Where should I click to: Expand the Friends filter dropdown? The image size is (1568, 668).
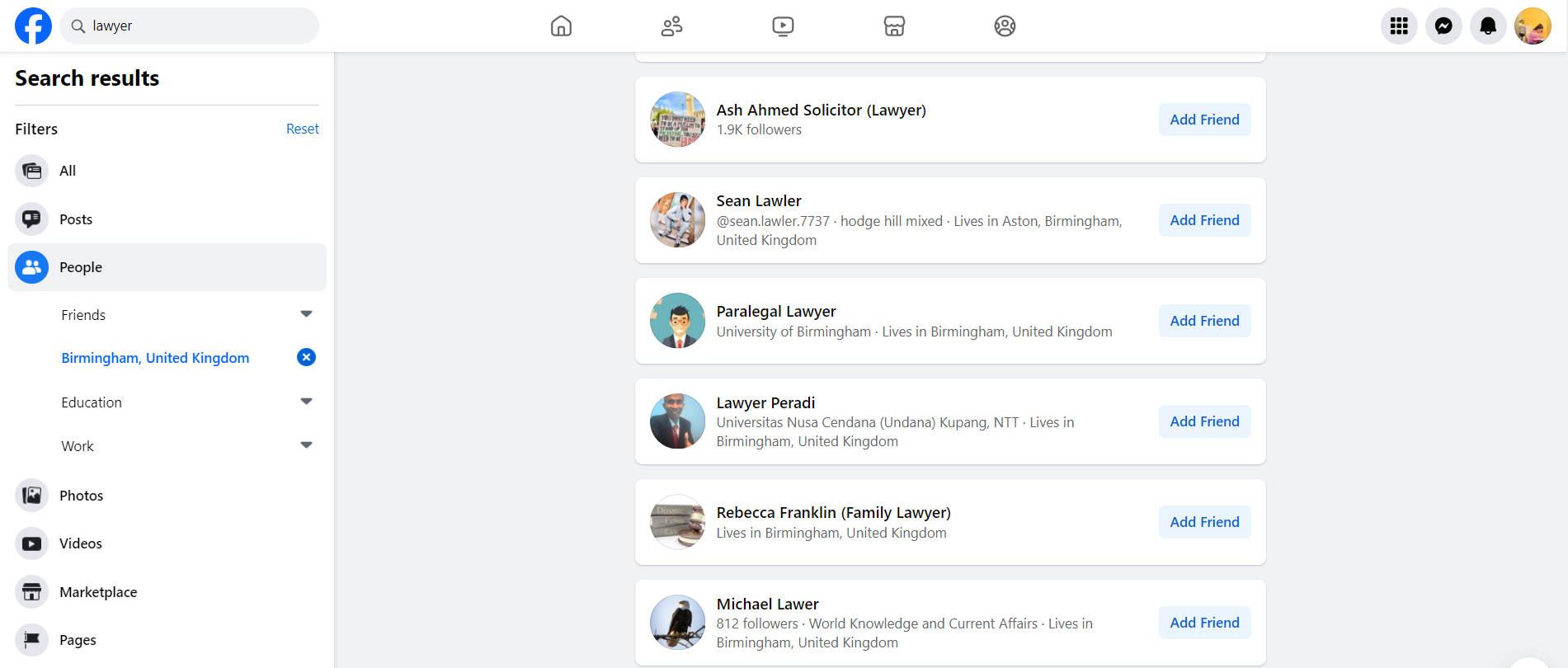306,314
